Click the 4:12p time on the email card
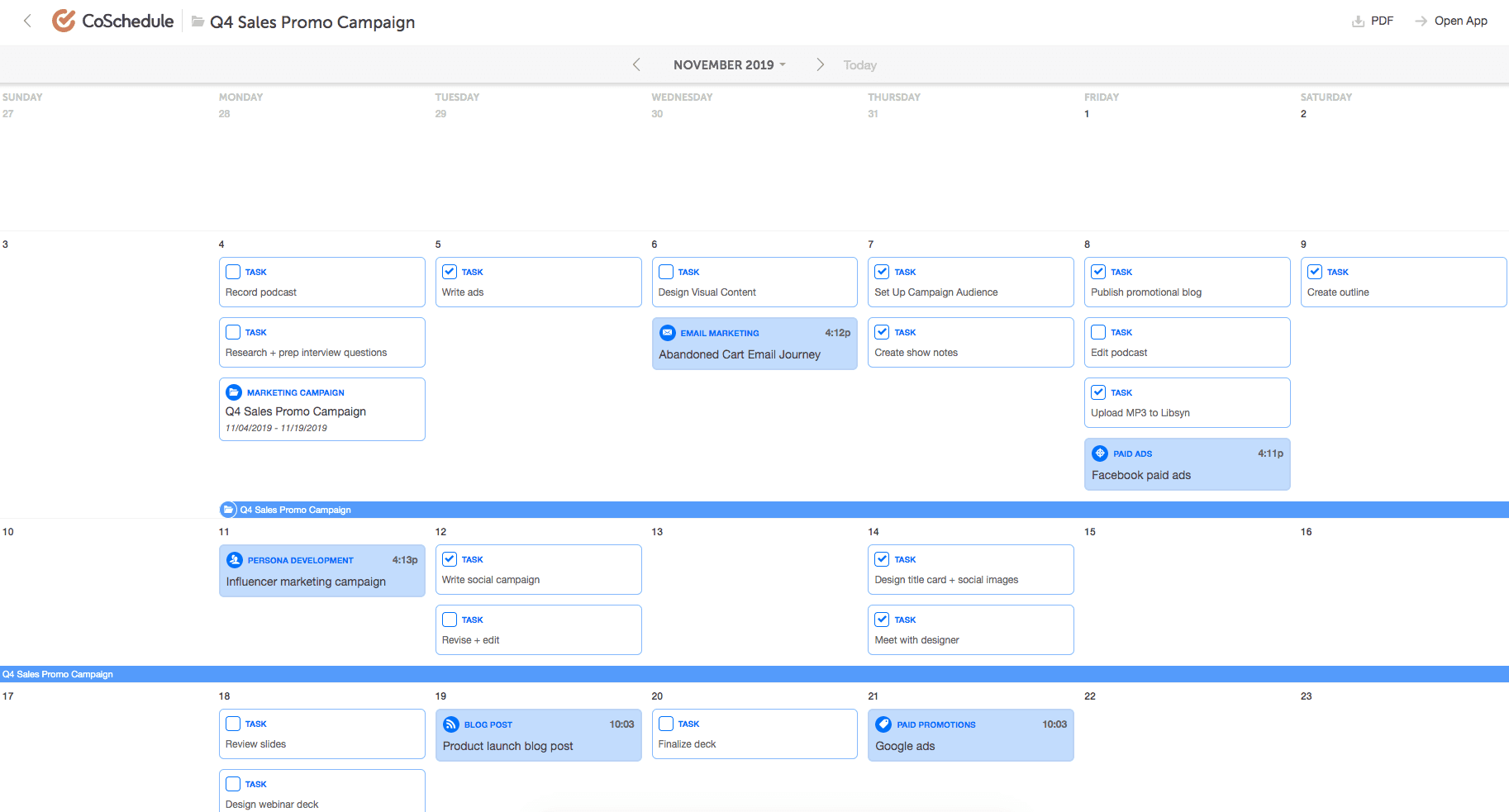The width and height of the screenshot is (1509, 812). click(x=837, y=333)
